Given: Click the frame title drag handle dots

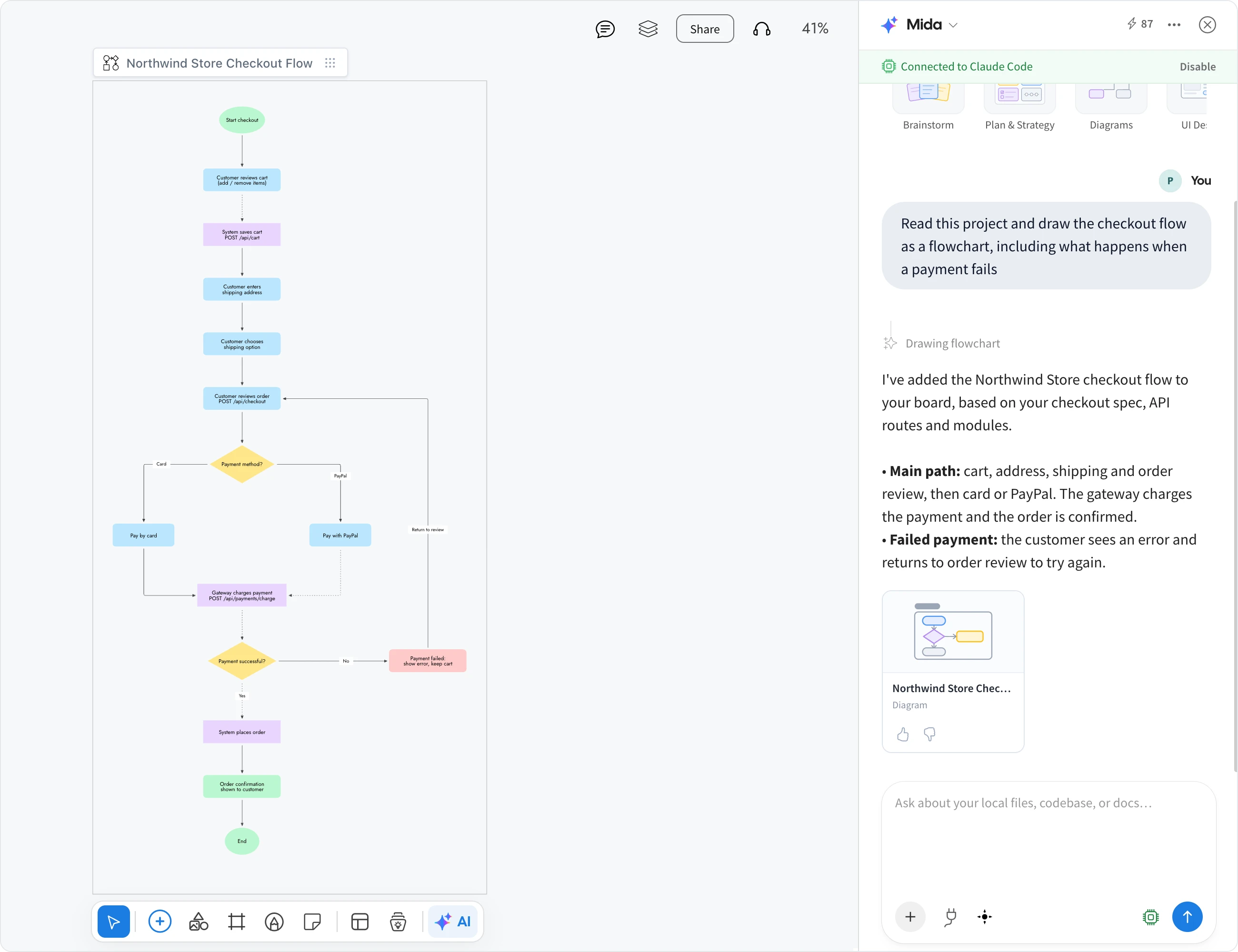Looking at the screenshot, I should [x=330, y=63].
